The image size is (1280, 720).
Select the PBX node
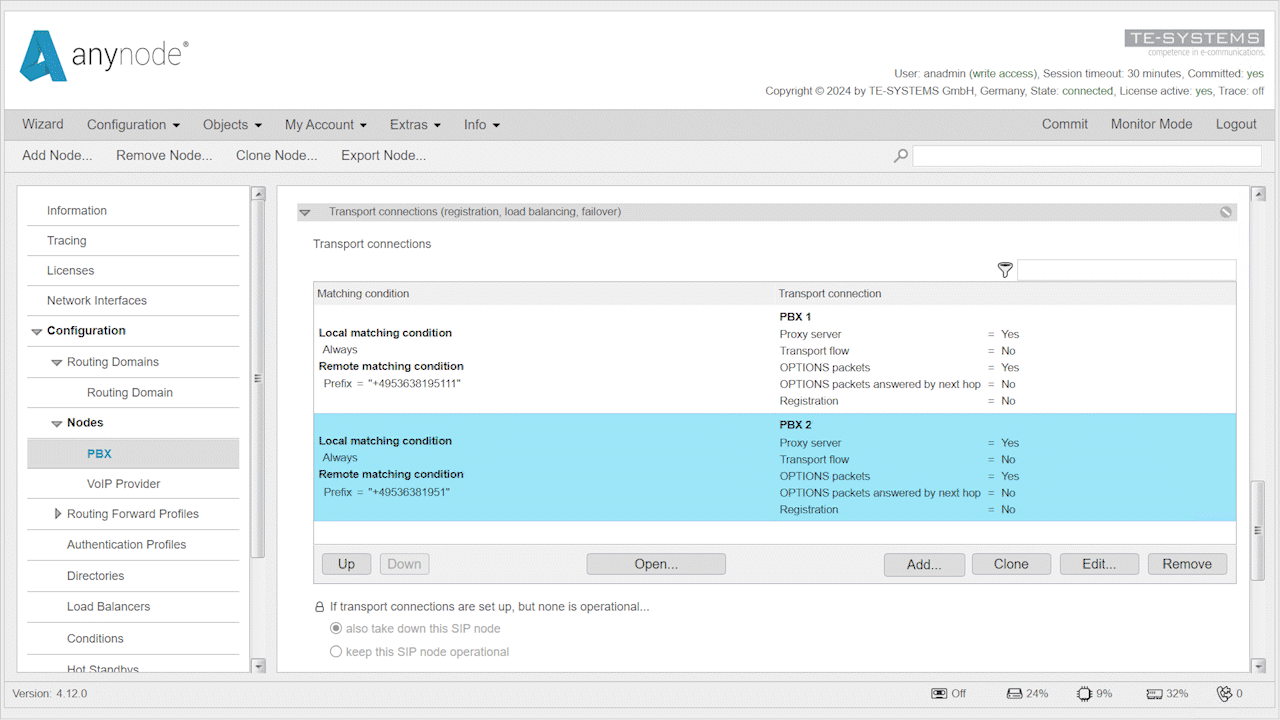[x=133, y=454]
